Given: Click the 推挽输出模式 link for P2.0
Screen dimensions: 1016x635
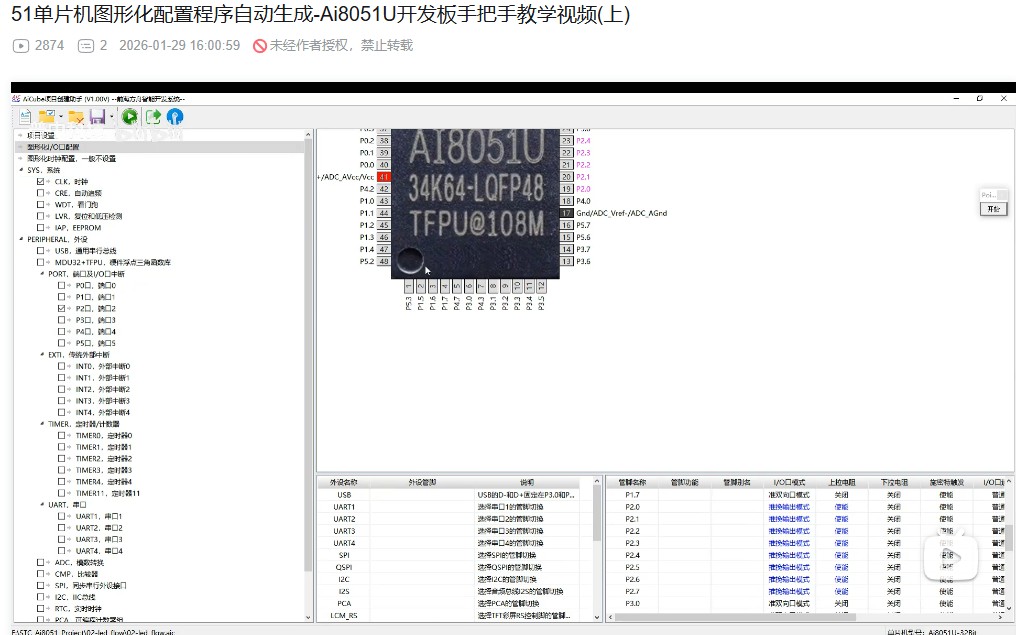Looking at the screenshot, I should (789, 507).
